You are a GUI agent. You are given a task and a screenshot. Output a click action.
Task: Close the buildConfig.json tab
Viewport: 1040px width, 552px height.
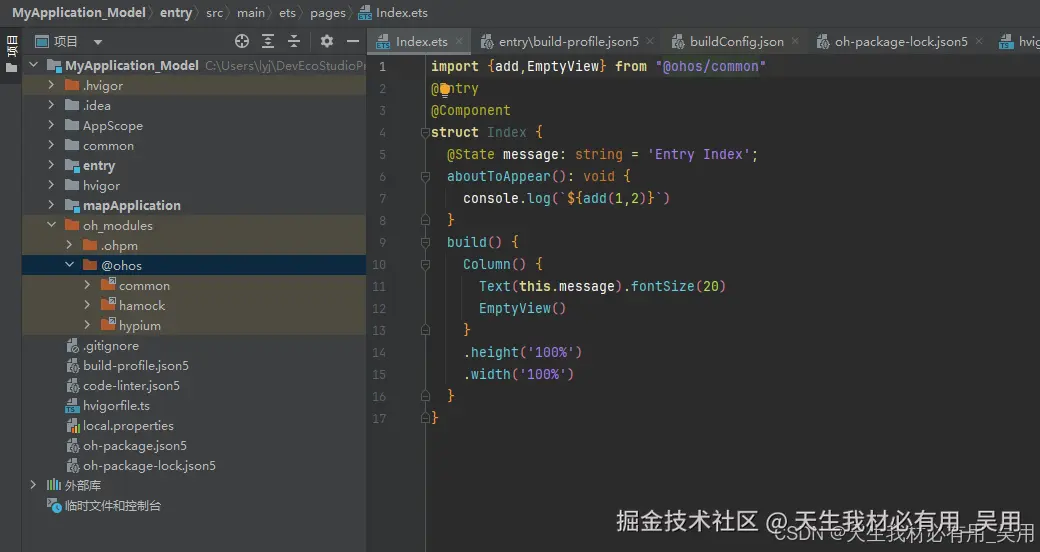[x=795, y=41]
